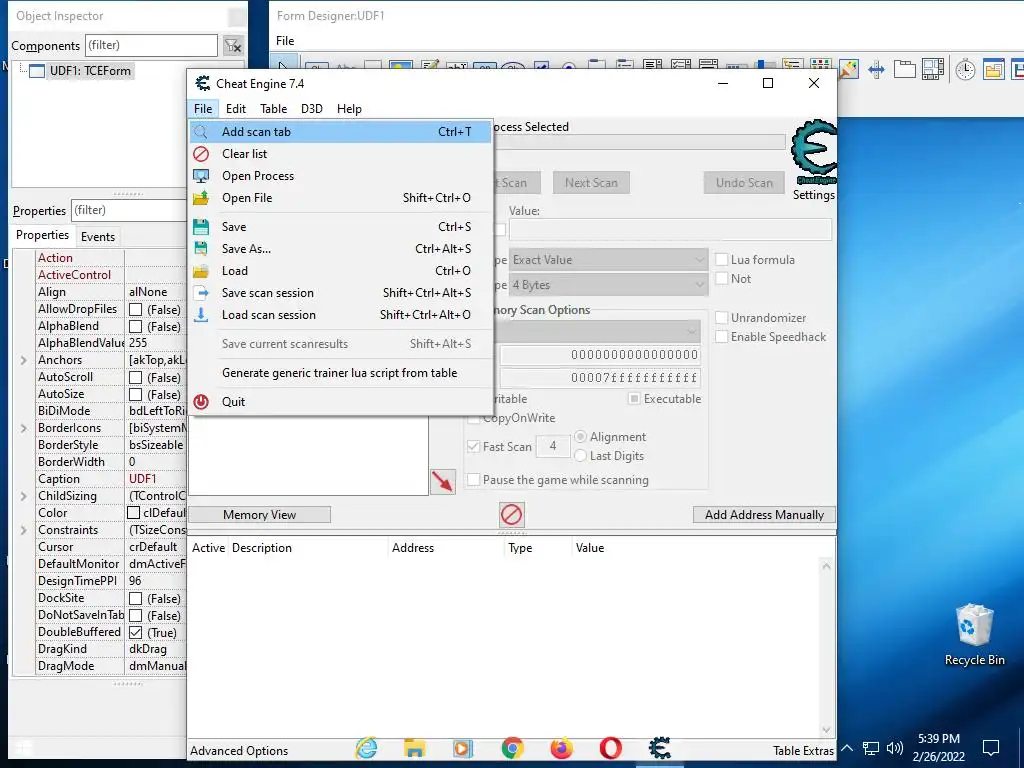Click Add Address Manually button

click(764, 515)
